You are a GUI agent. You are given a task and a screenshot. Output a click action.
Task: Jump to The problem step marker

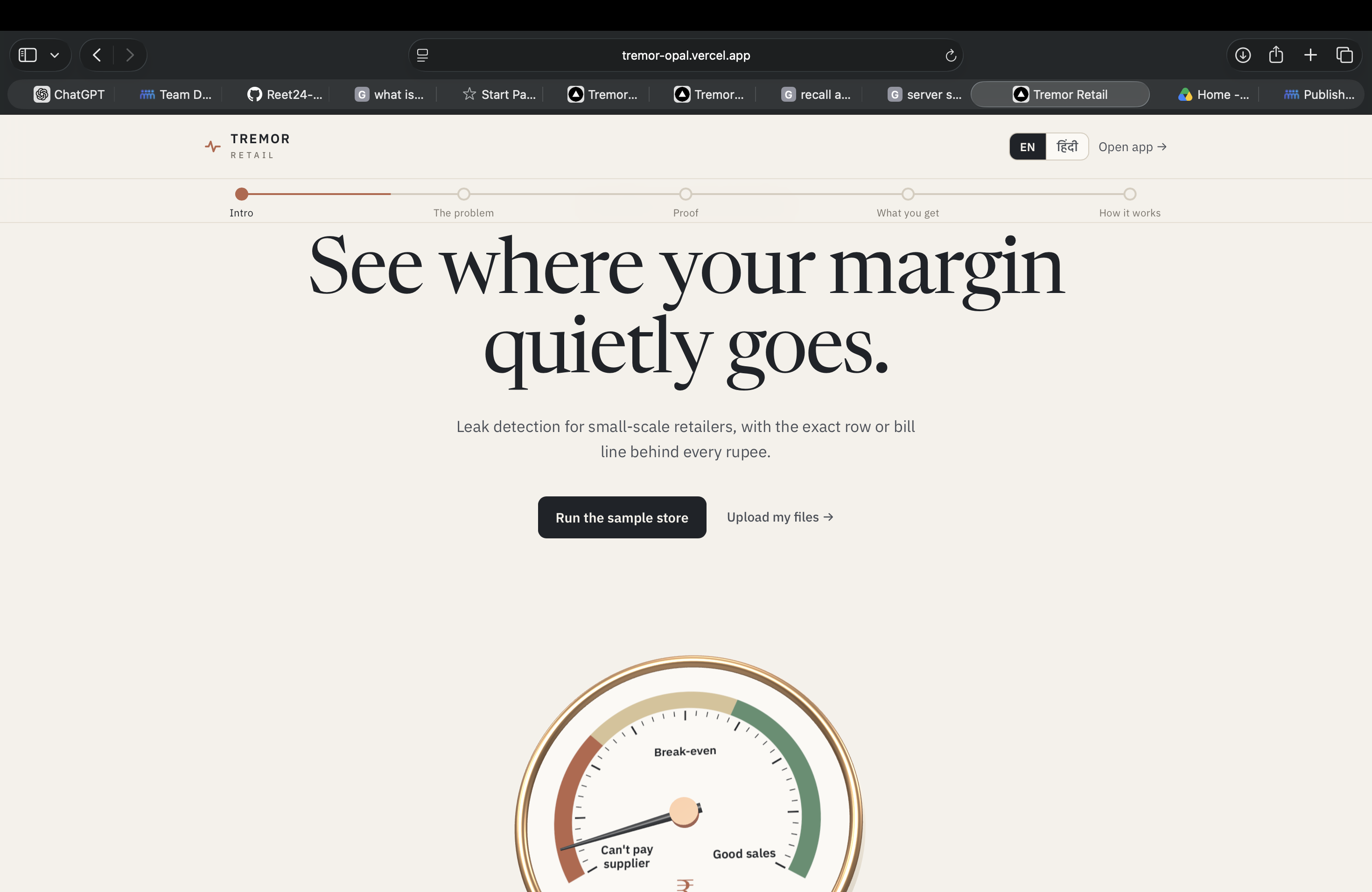click(x=463, y=194)
